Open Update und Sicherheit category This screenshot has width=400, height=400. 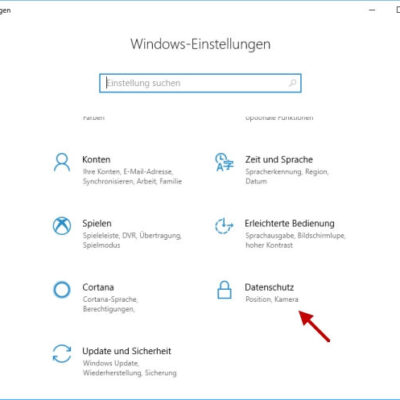(x=127, y=351)
